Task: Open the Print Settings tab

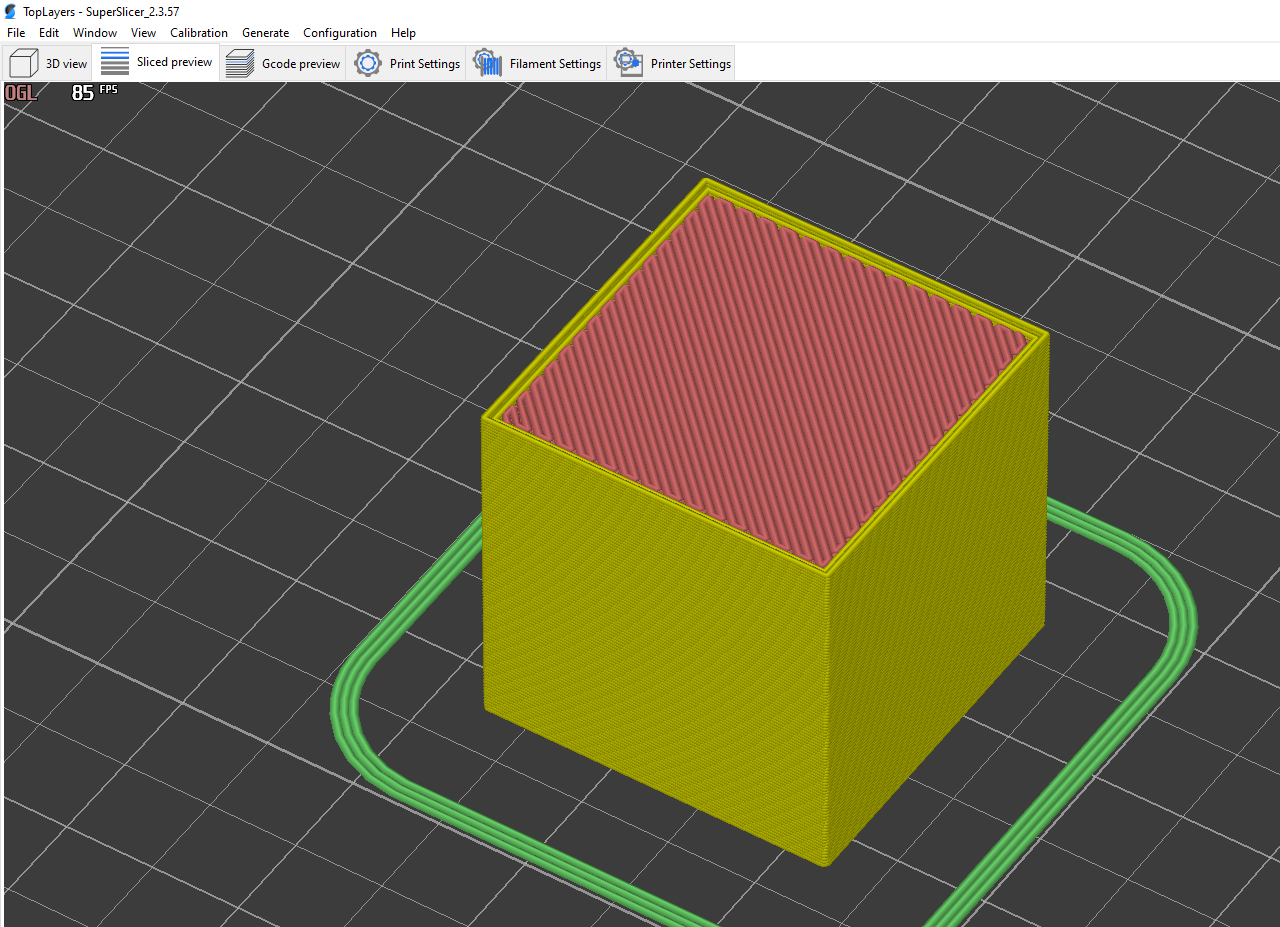Action: coord(408,63)
